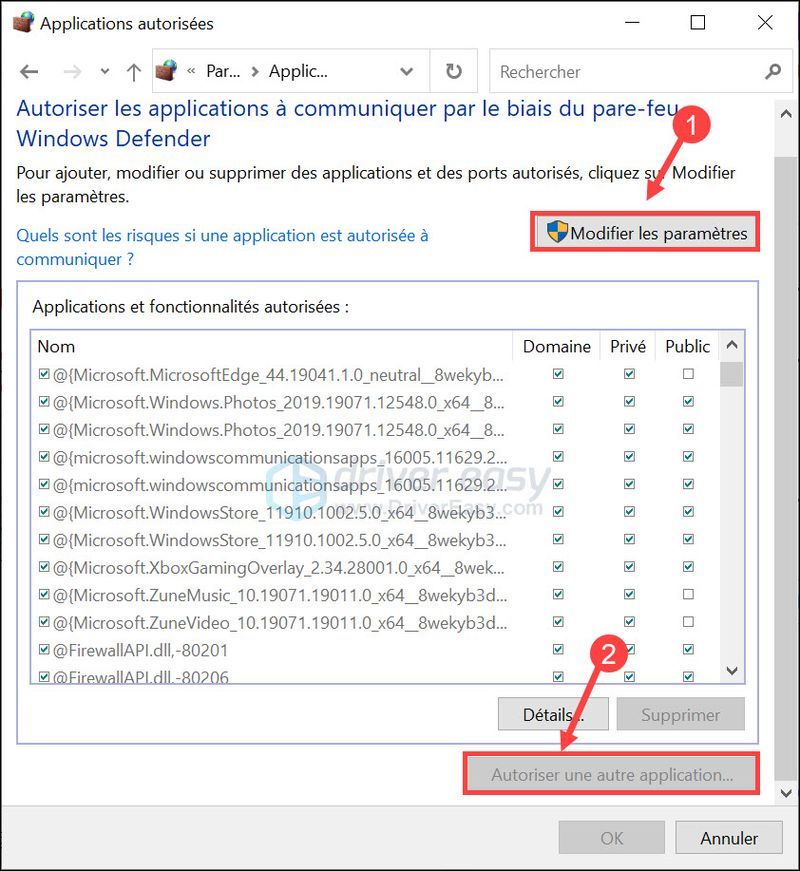
Task: Uncheck the @FirewallAPI.dll,-80201 name checkbox
Action: [44, 649]
